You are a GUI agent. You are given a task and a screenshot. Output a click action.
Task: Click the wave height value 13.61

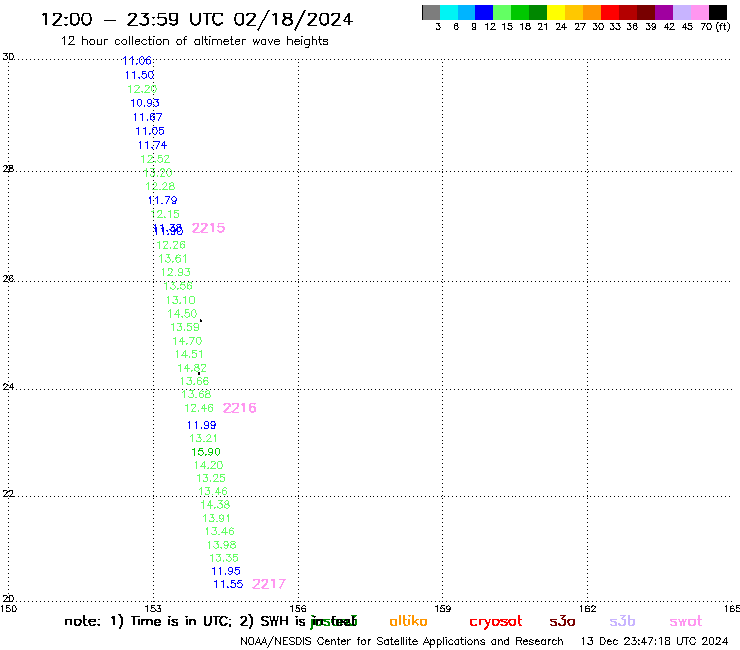(x=173, y=259)
